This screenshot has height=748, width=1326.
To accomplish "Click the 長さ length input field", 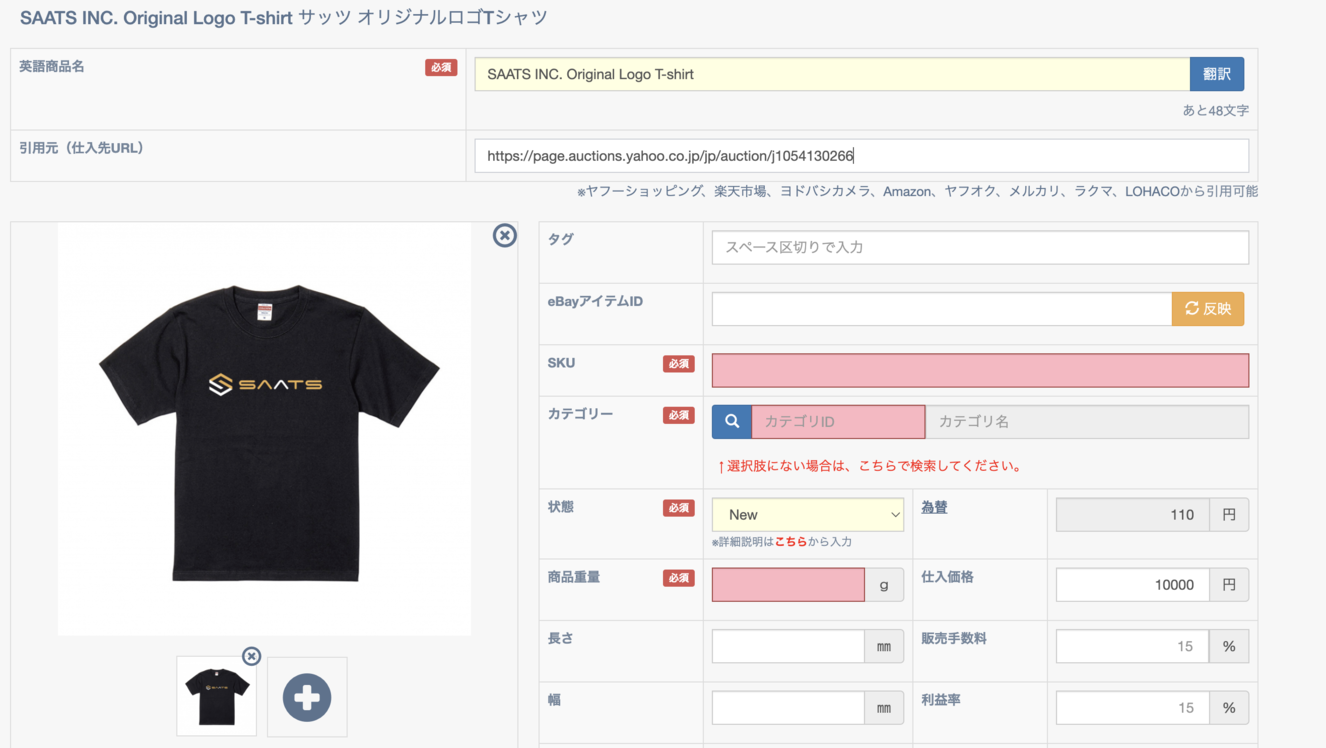I will pos(787,647).
